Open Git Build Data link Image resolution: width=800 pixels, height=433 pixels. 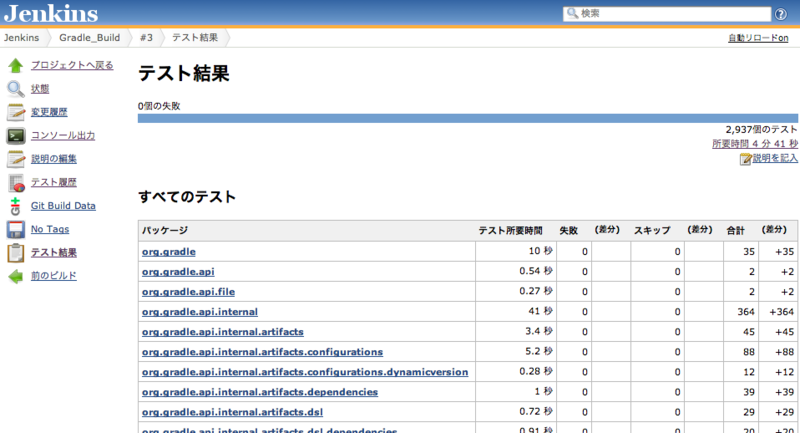tap(63, 206)
